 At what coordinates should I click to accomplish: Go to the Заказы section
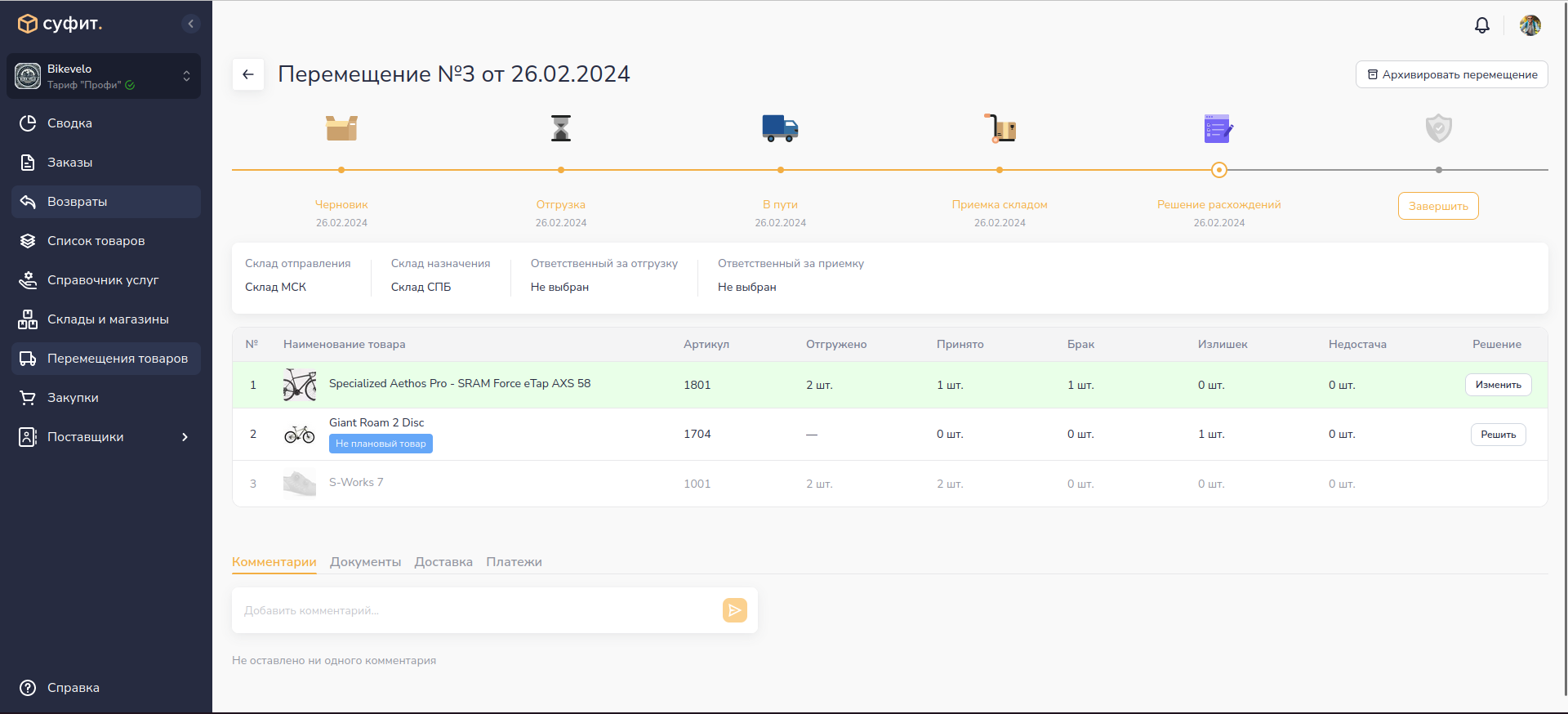(106, 163)
